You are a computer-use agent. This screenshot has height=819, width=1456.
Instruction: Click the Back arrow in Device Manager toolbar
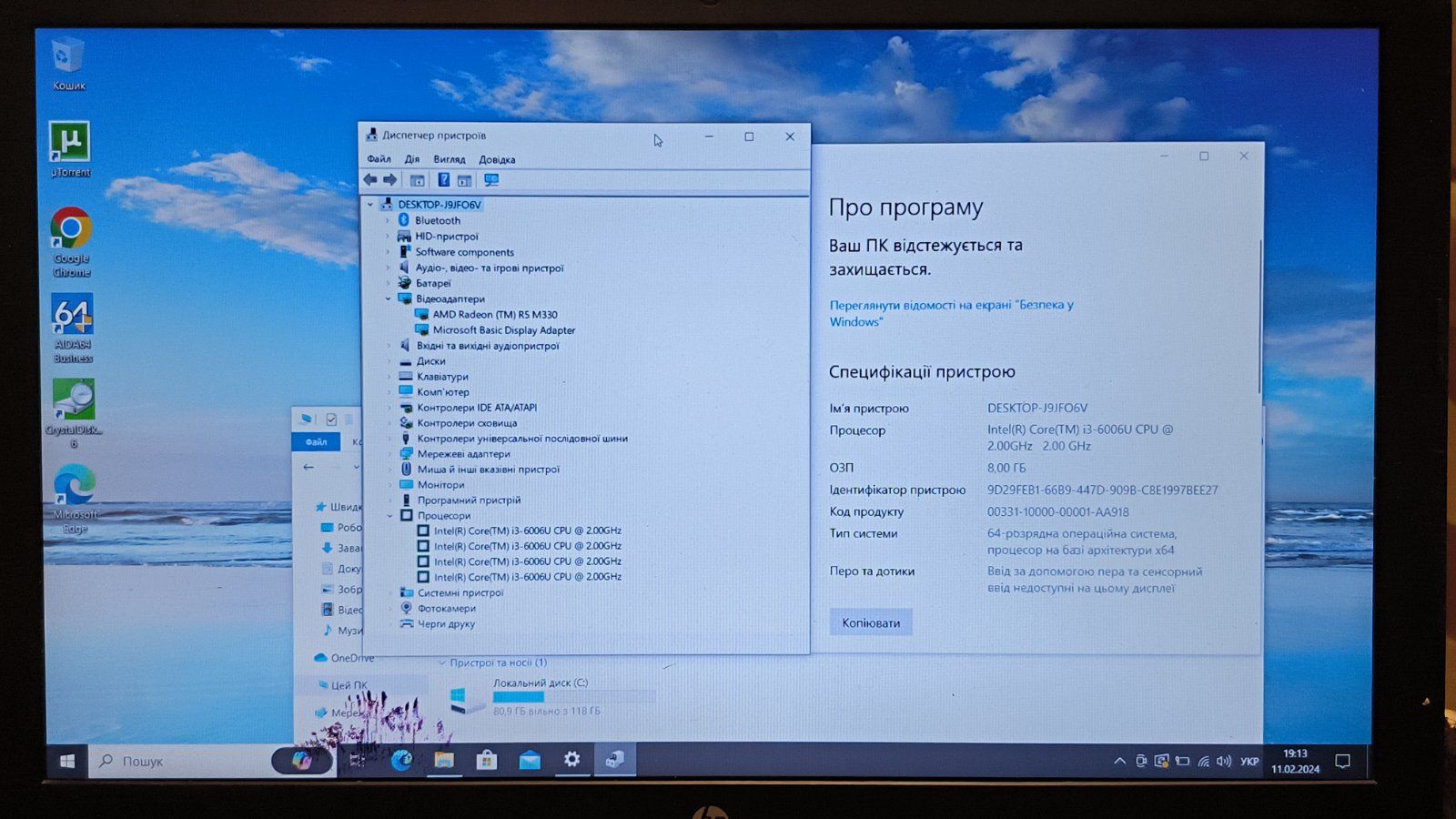click(370, 180)
